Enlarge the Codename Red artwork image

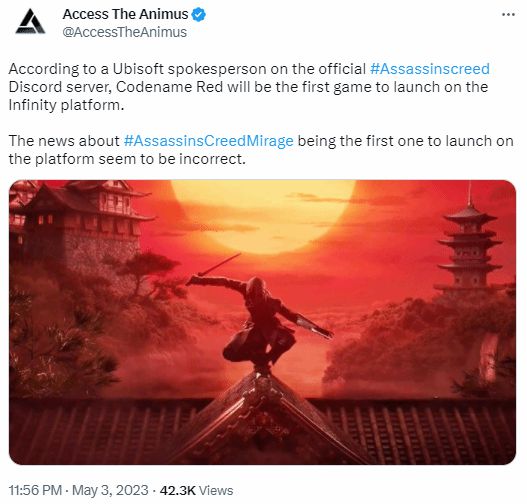262,322
